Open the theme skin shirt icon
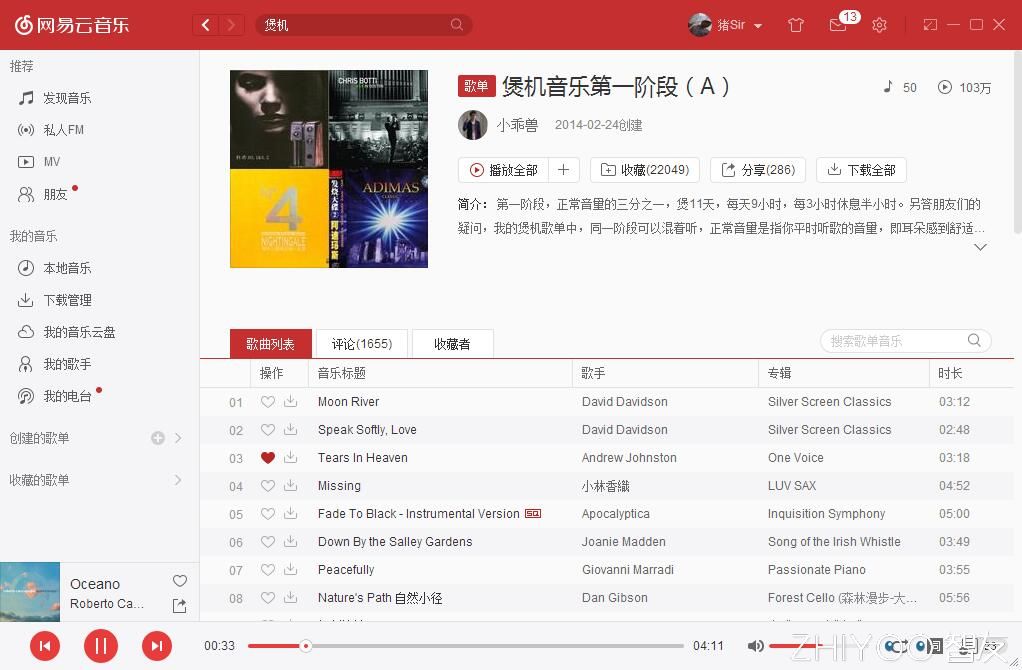 pos(796,25)
